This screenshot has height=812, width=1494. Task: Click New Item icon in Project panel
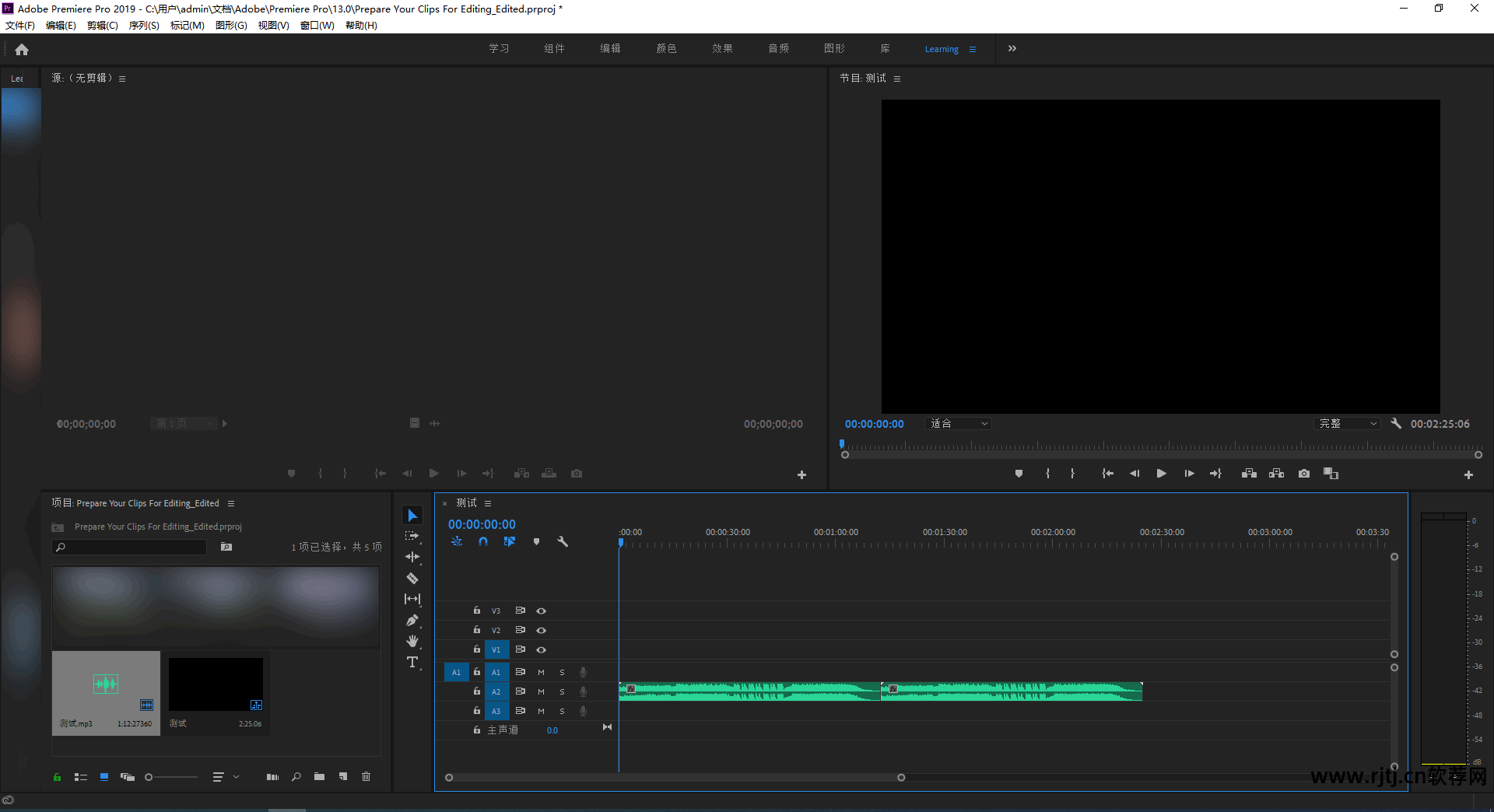click(343, 776)
